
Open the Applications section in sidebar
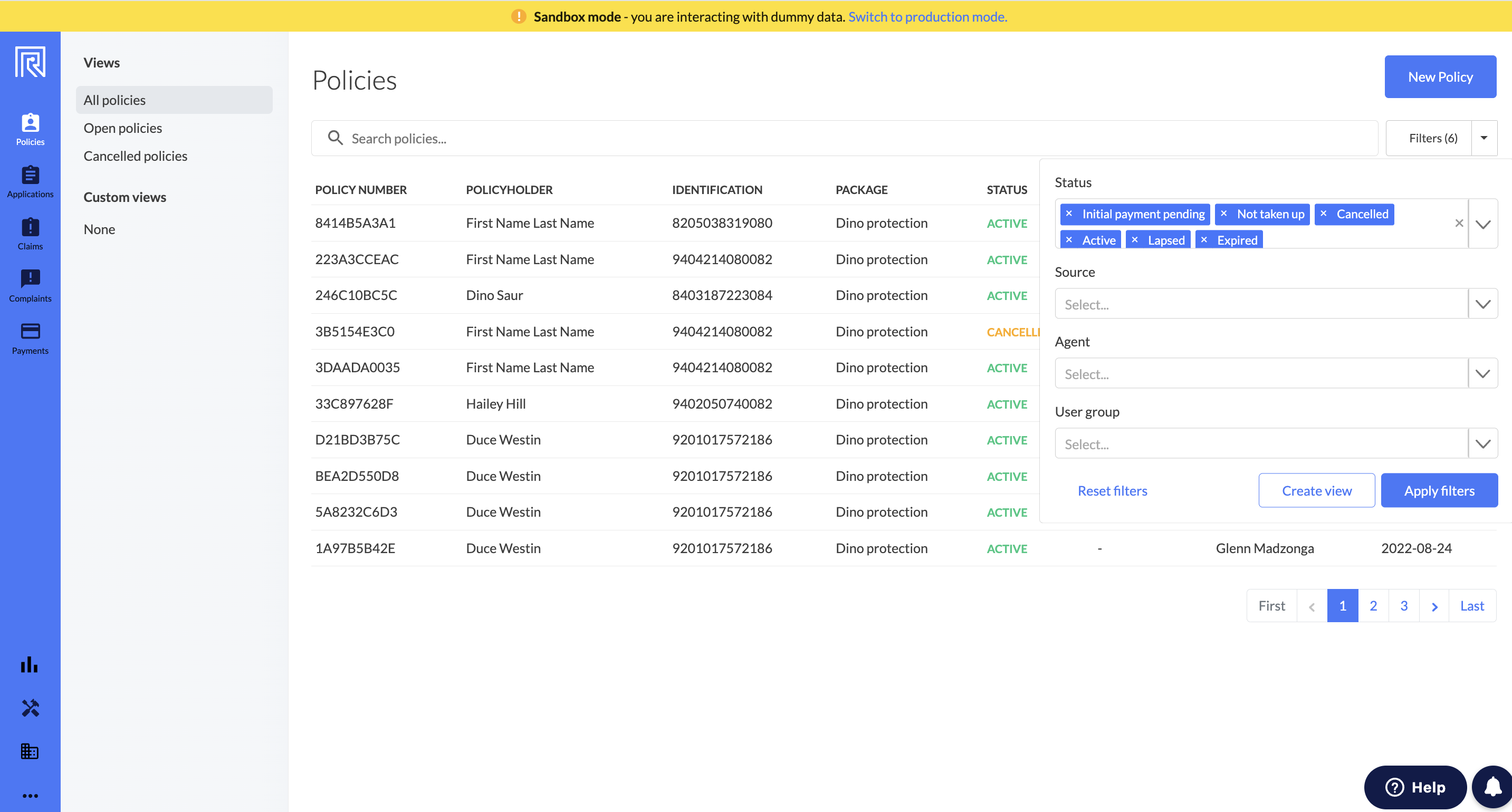pyautogui.click(x=30, y=182)
